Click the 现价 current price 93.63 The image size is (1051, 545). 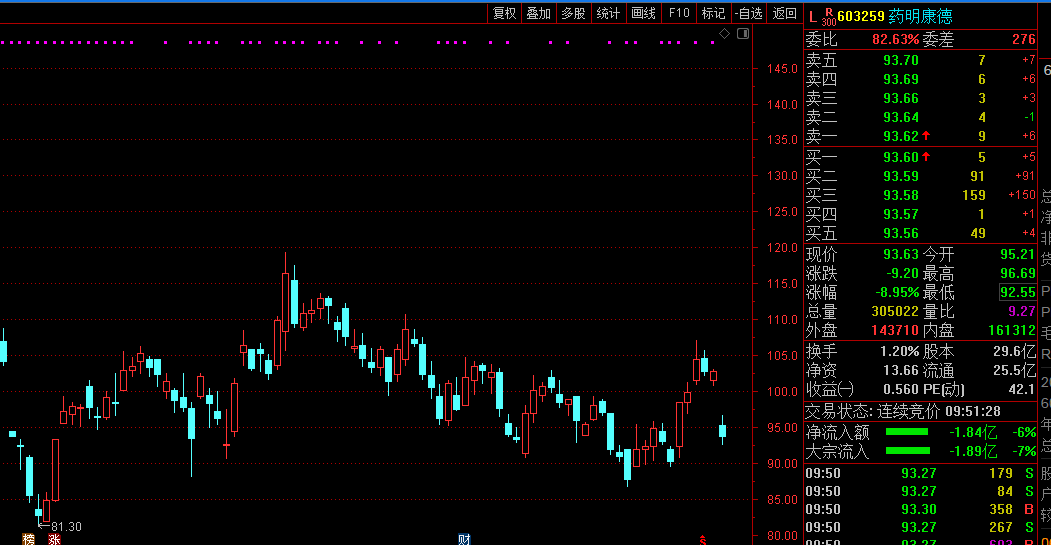click(901, 255)
